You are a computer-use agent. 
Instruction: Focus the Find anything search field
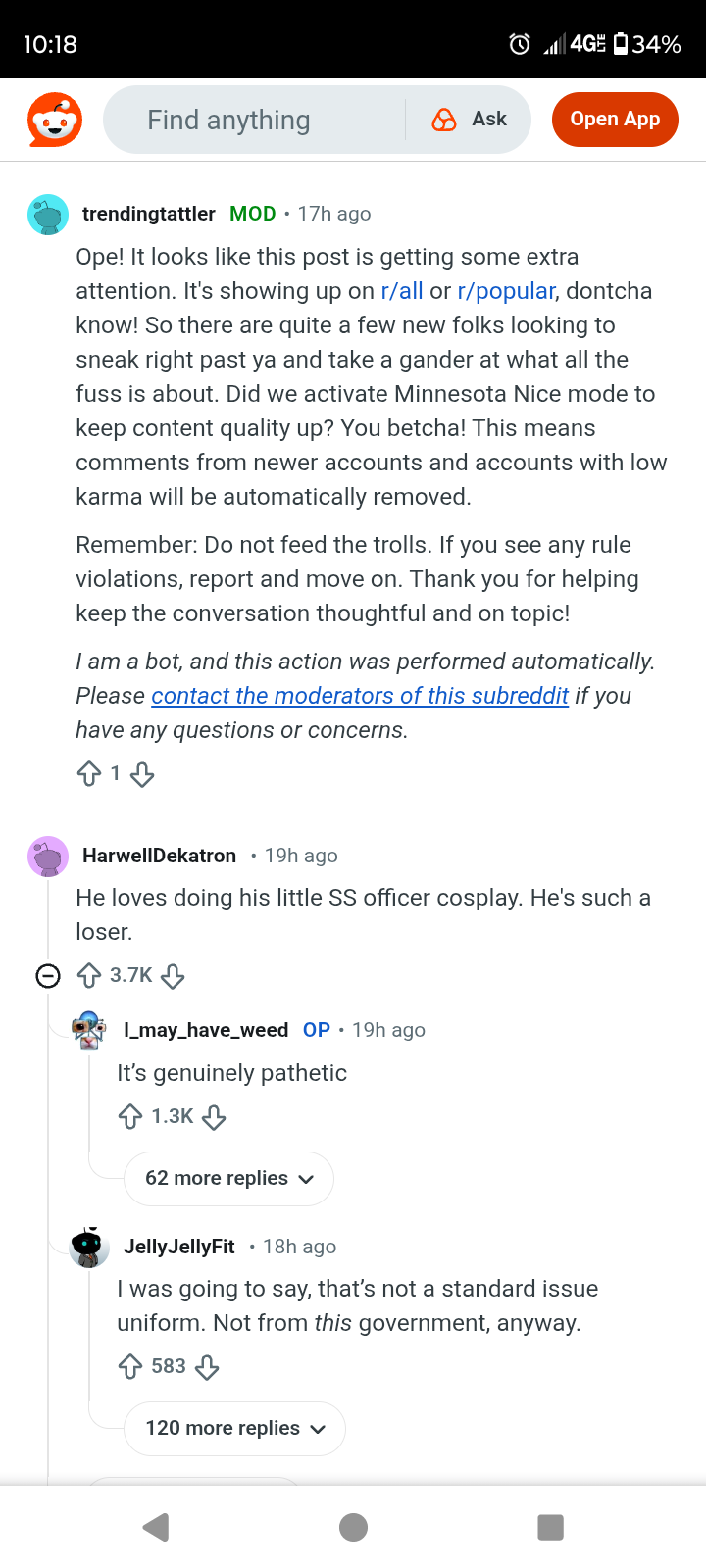(x=255, y=120)
